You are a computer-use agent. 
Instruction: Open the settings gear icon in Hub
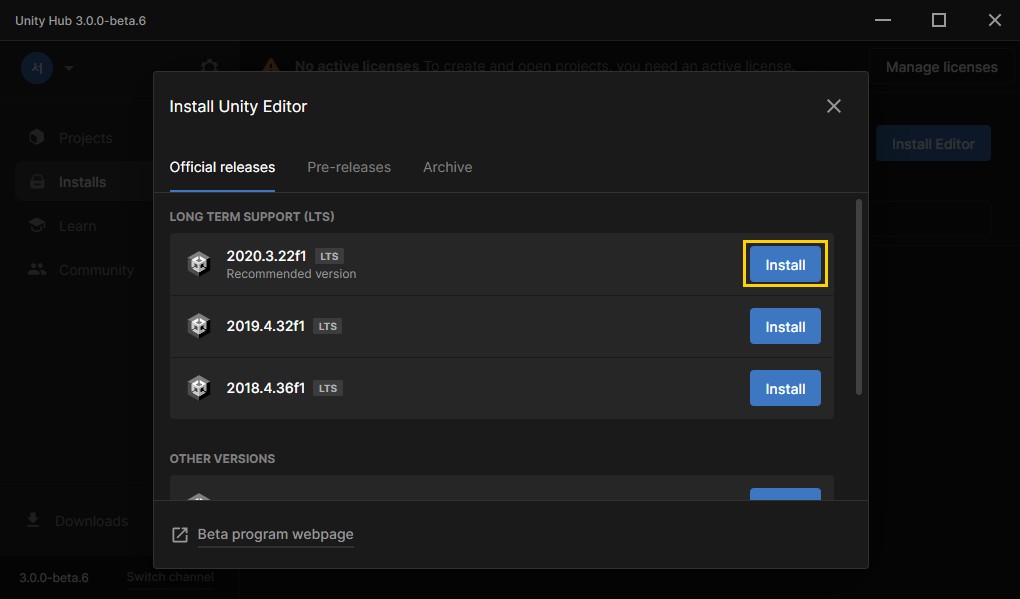click(x=209, y=66)
